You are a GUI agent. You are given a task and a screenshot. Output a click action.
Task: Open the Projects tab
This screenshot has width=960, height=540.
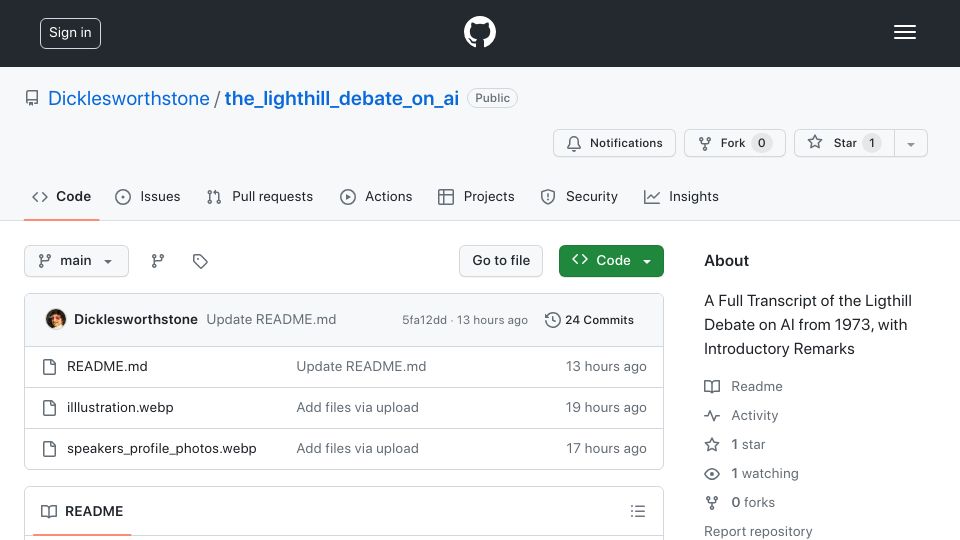[x=476, y=197]
